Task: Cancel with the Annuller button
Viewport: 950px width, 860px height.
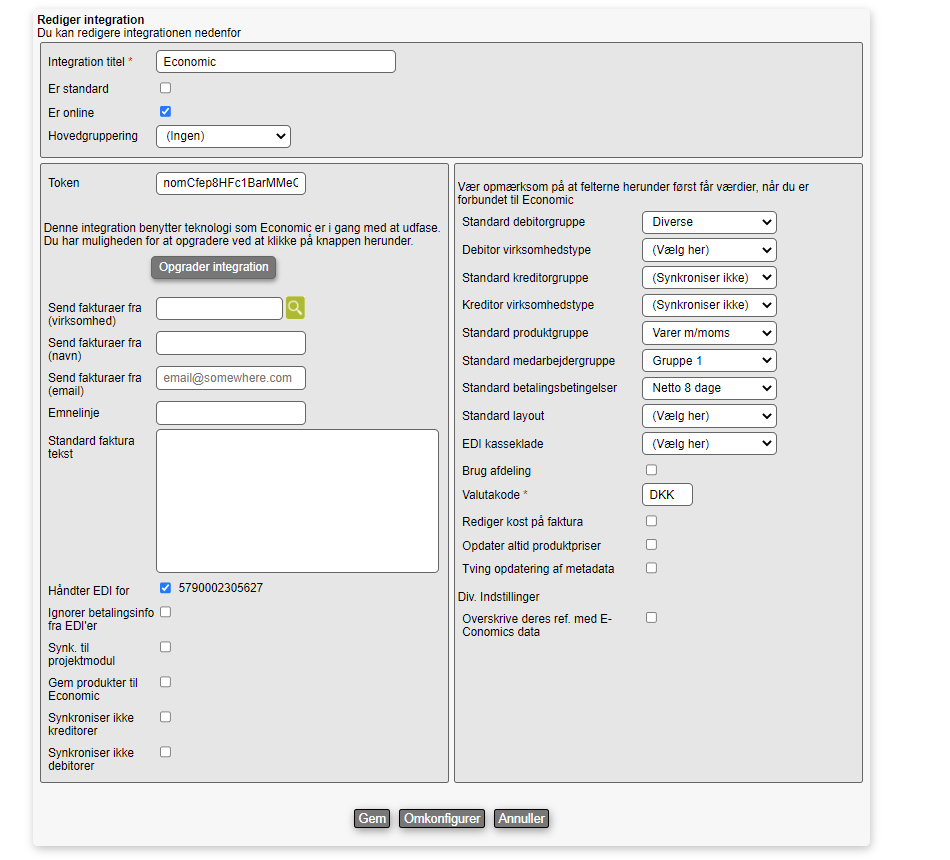Action: click(x=521, y=818)
